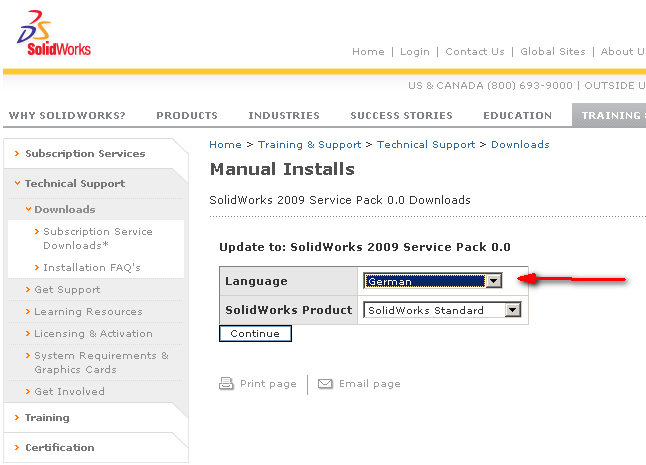Expand Certification section in sidebar

60,447
